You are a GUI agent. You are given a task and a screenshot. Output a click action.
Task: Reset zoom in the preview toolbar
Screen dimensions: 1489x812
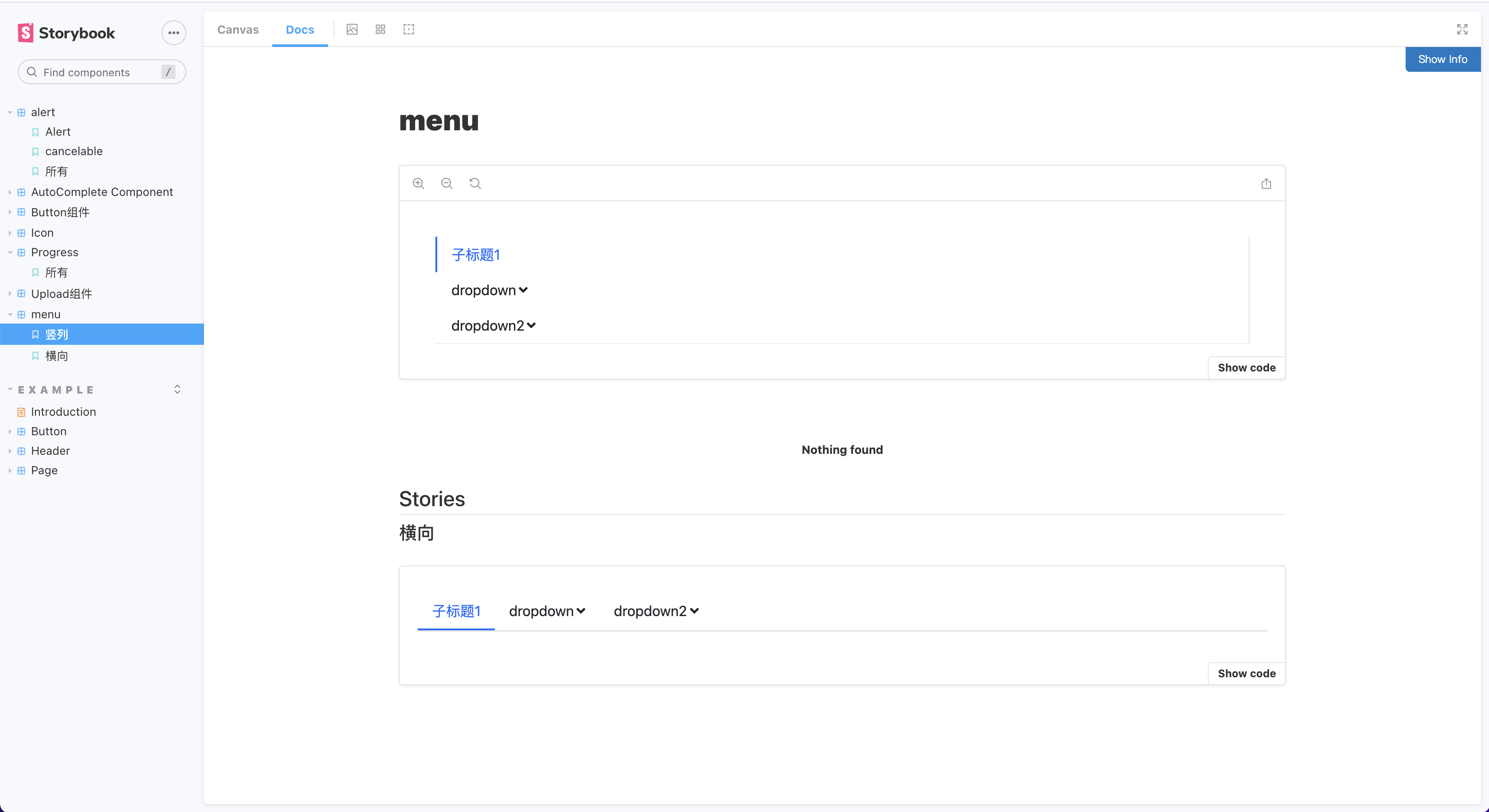tap(475, 183)
